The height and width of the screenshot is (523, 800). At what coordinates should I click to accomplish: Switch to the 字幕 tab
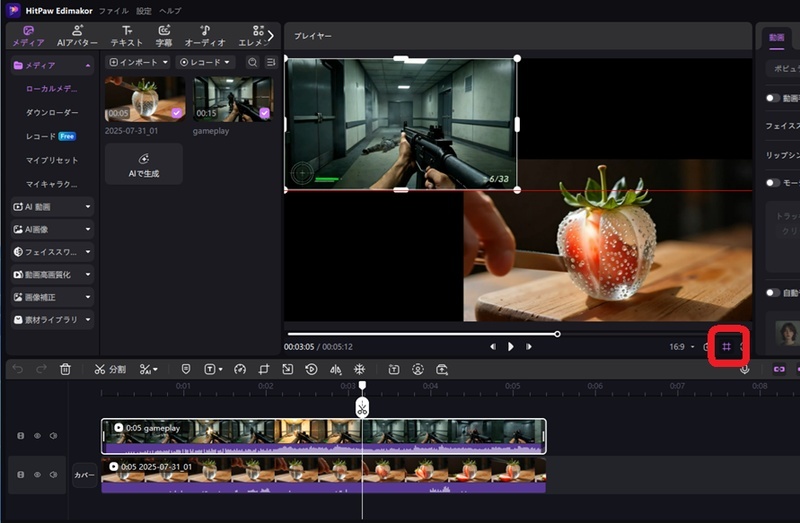(x=164, y=36)
